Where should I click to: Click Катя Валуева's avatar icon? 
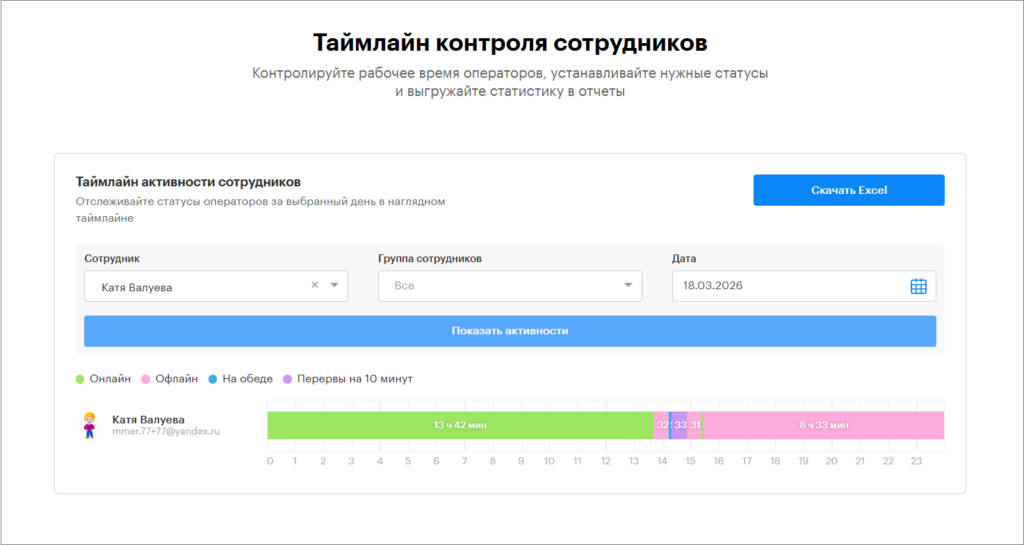coord(89,425)
